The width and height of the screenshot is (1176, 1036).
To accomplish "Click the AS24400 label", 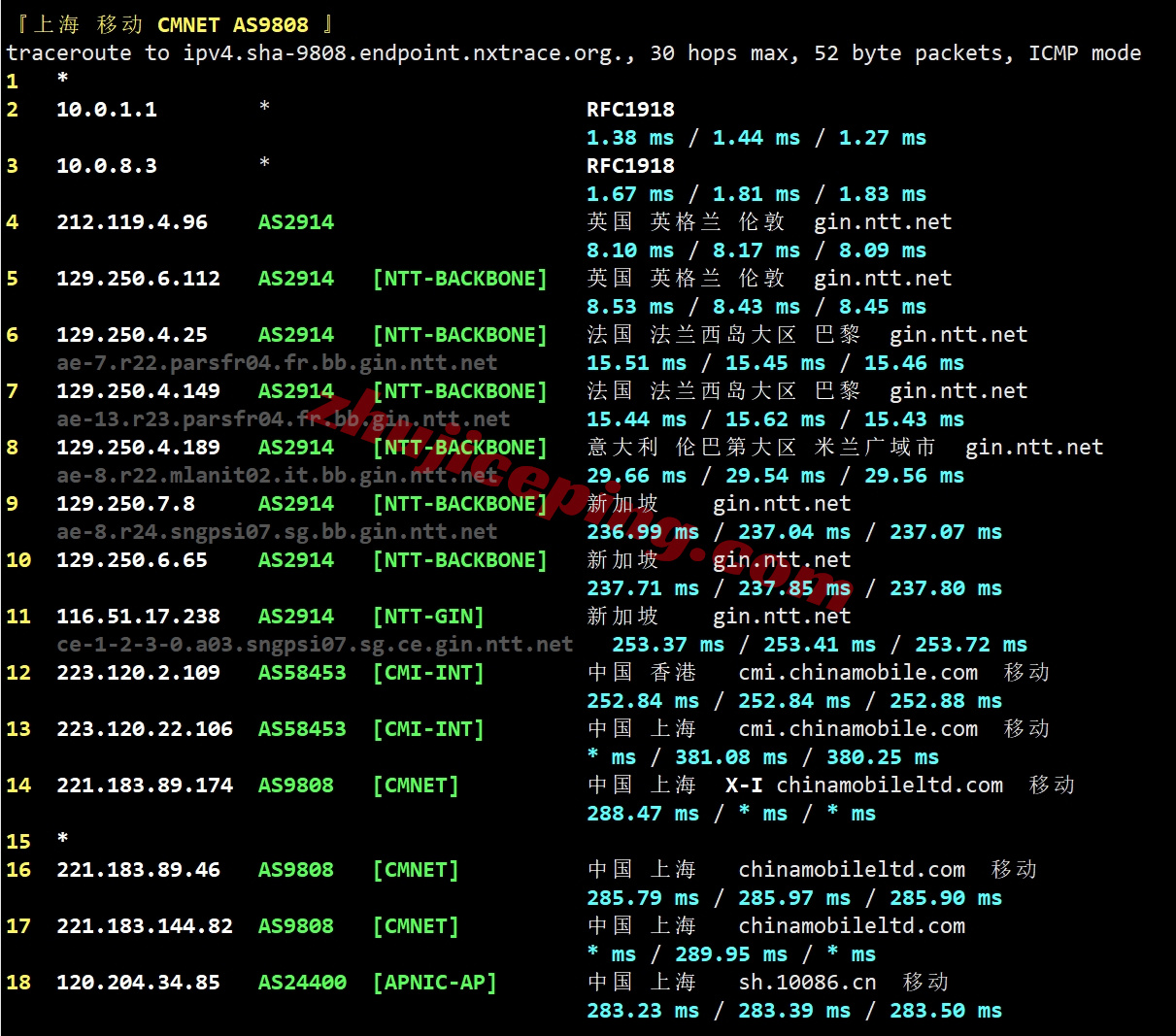I will point(302,983).
